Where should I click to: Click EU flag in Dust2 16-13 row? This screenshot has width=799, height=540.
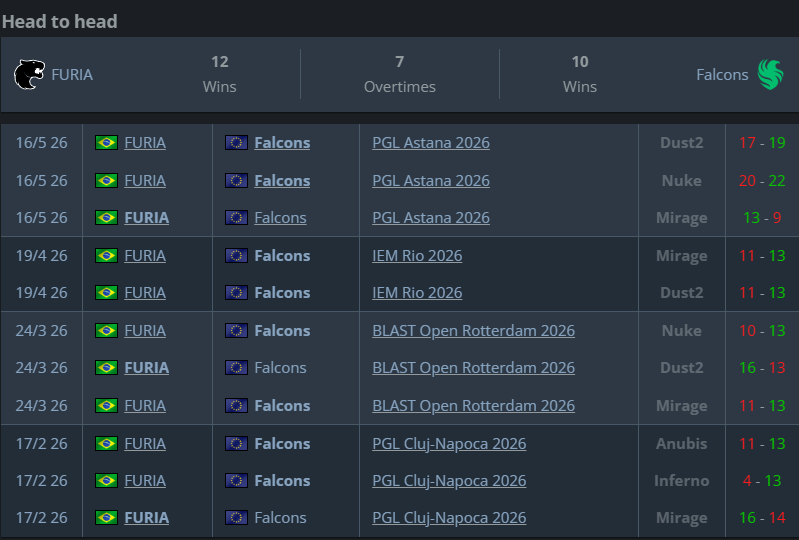(236, 367)
